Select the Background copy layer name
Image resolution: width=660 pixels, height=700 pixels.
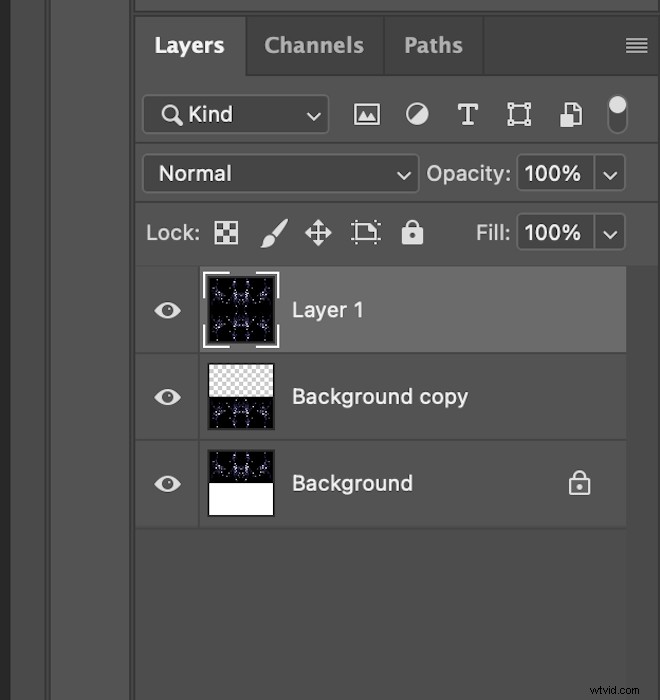tap(380, 397)
